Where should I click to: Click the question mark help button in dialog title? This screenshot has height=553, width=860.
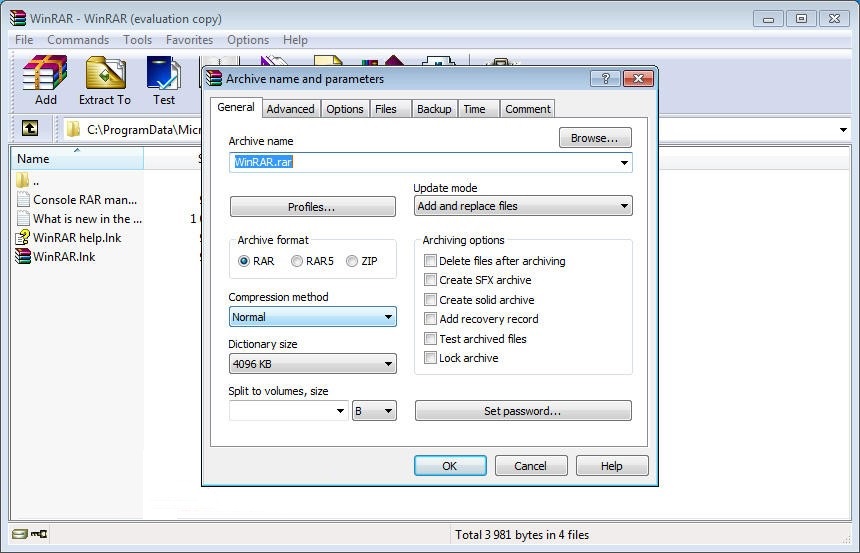click(606, 78)
